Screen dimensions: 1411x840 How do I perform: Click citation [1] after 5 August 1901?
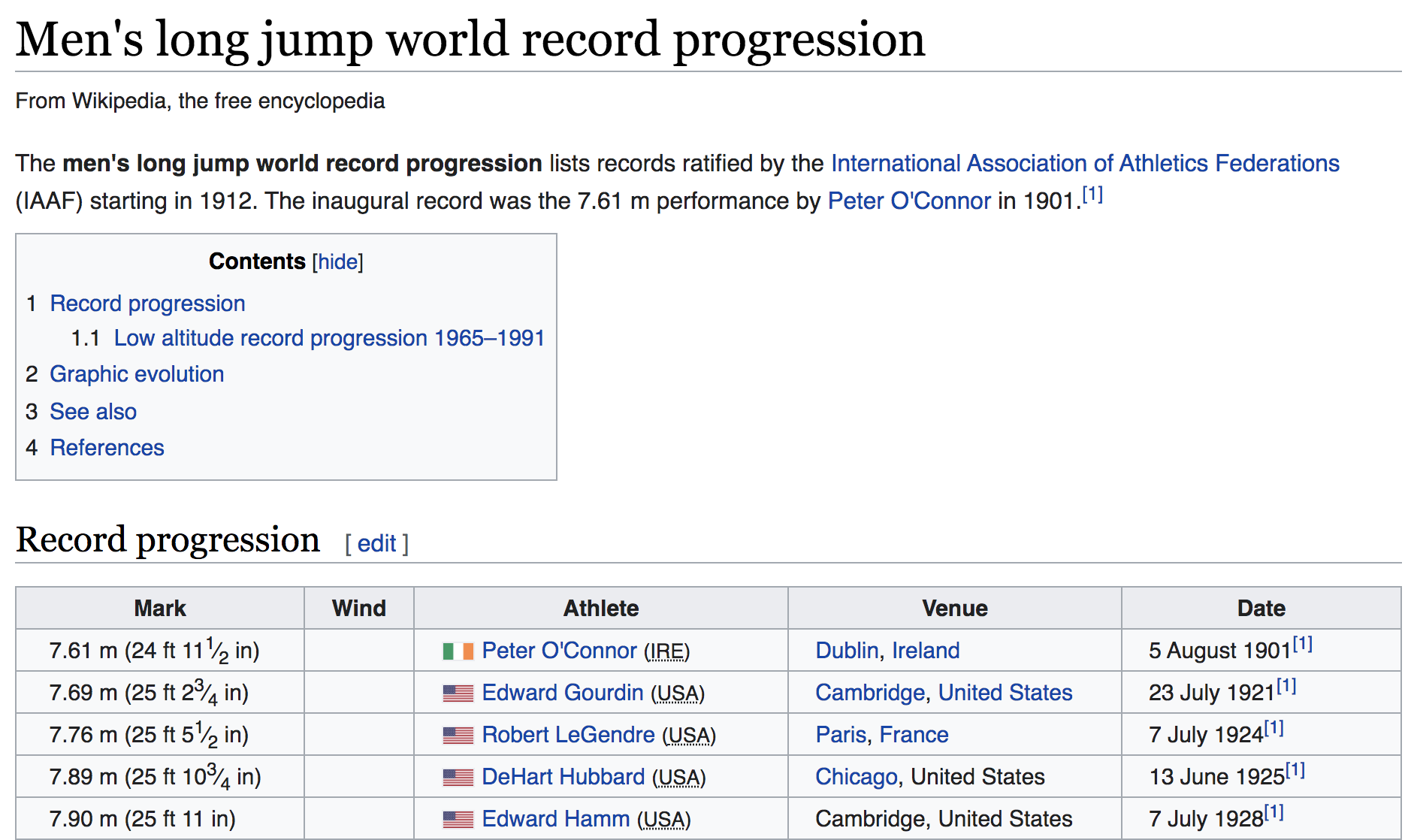pos(1302,644)
